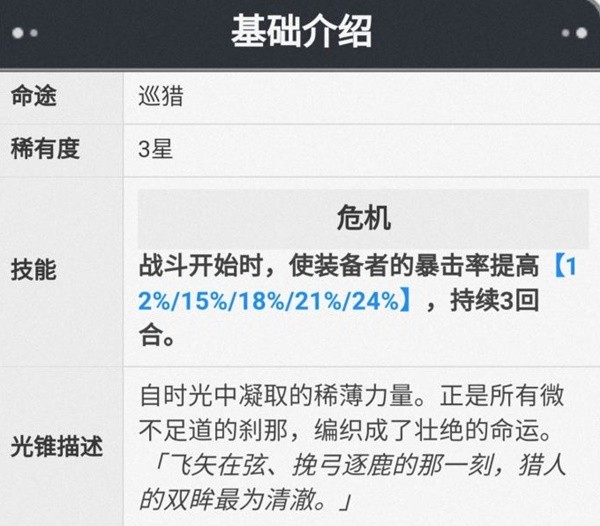600x526 pixels.
Task: Click the blue 【1 bracket at line end
Action: coord(565,266)
